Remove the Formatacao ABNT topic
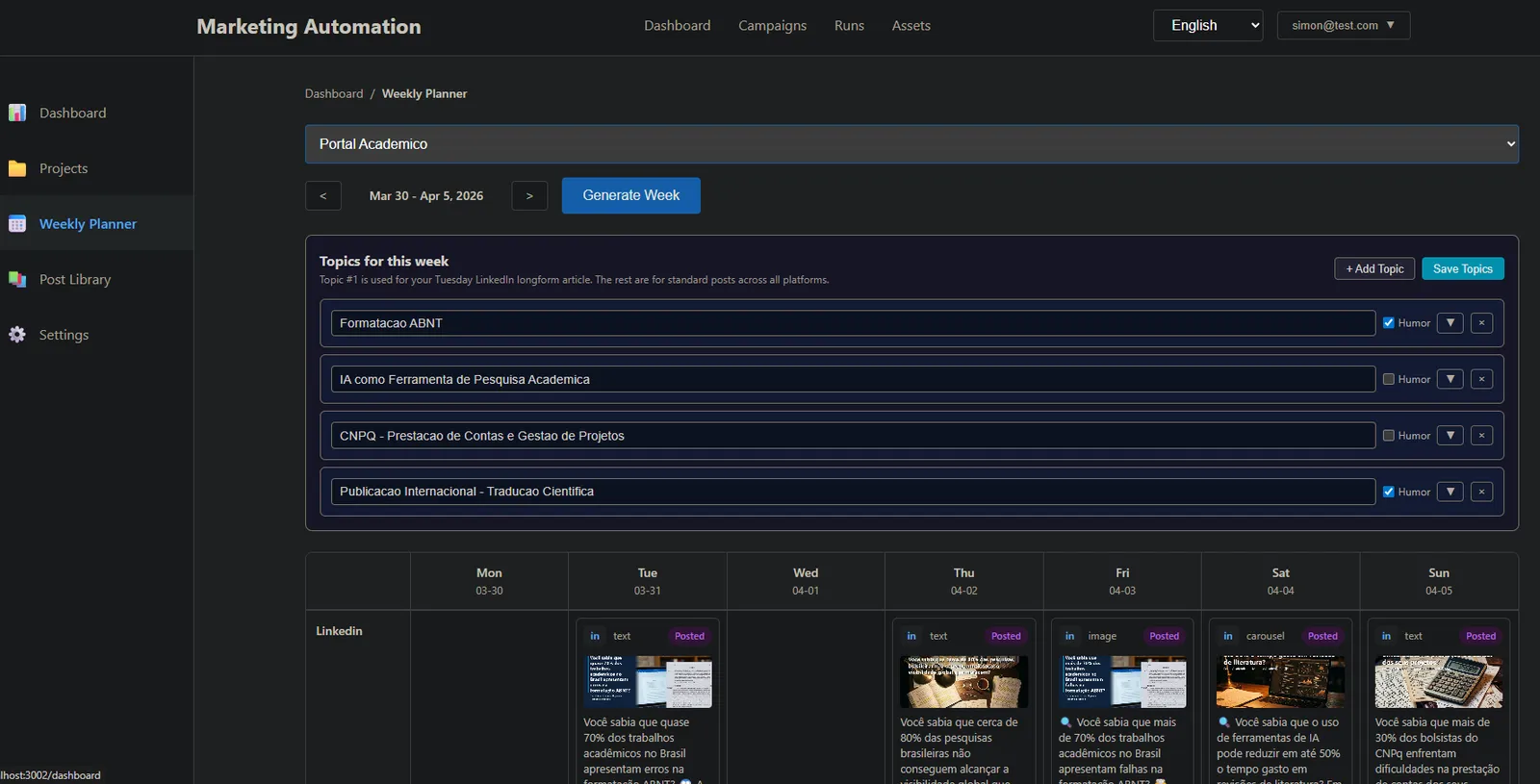Viewport: 1540px width, 784px height. tap(1482, 323)
